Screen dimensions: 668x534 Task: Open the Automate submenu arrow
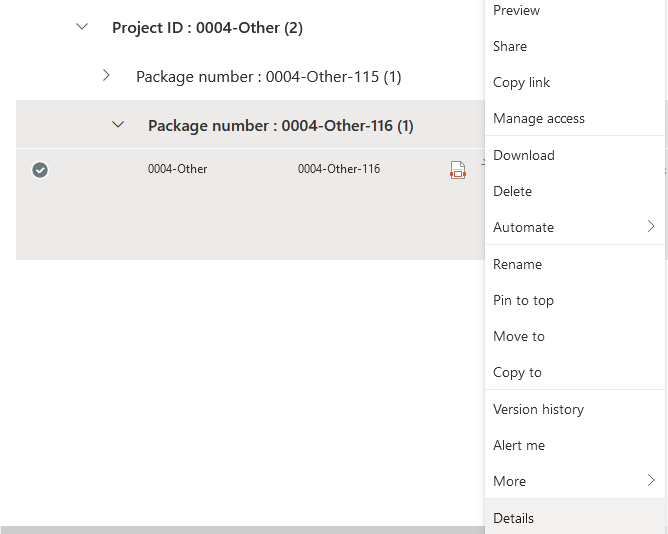[651, 226]
